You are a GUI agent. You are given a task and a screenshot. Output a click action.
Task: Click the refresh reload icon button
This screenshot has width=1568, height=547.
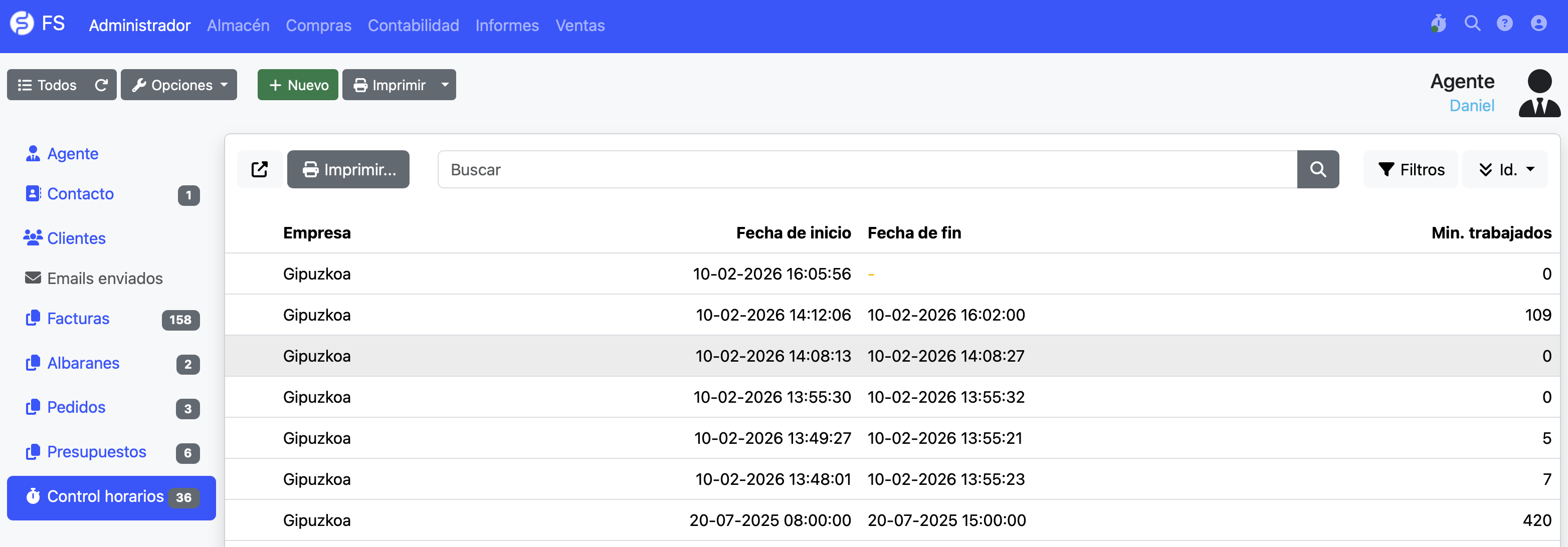[101, 85]
